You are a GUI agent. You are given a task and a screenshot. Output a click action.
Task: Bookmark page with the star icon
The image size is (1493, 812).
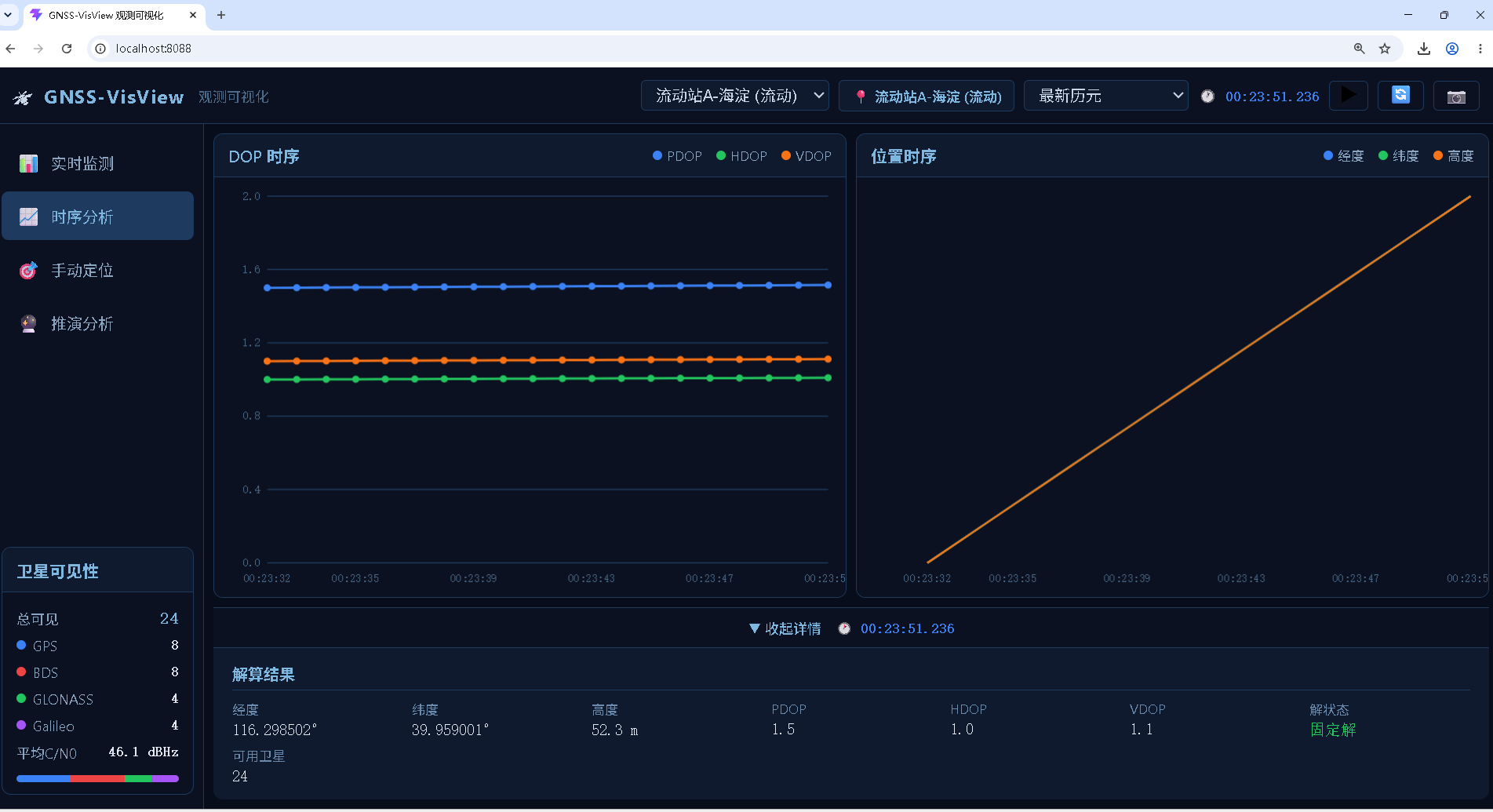tap(1385, 49)
